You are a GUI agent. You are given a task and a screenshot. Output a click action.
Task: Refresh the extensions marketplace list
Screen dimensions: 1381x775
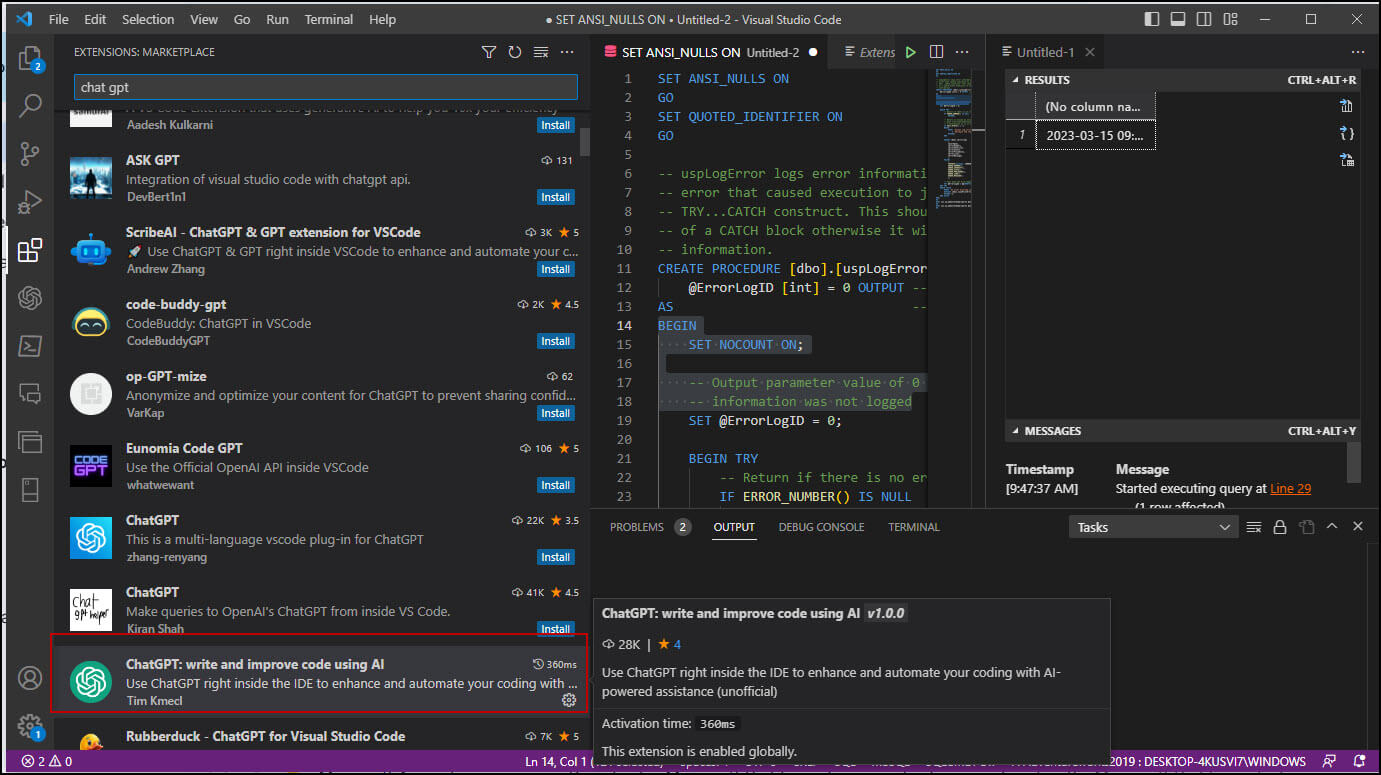[x=514, y=51]
